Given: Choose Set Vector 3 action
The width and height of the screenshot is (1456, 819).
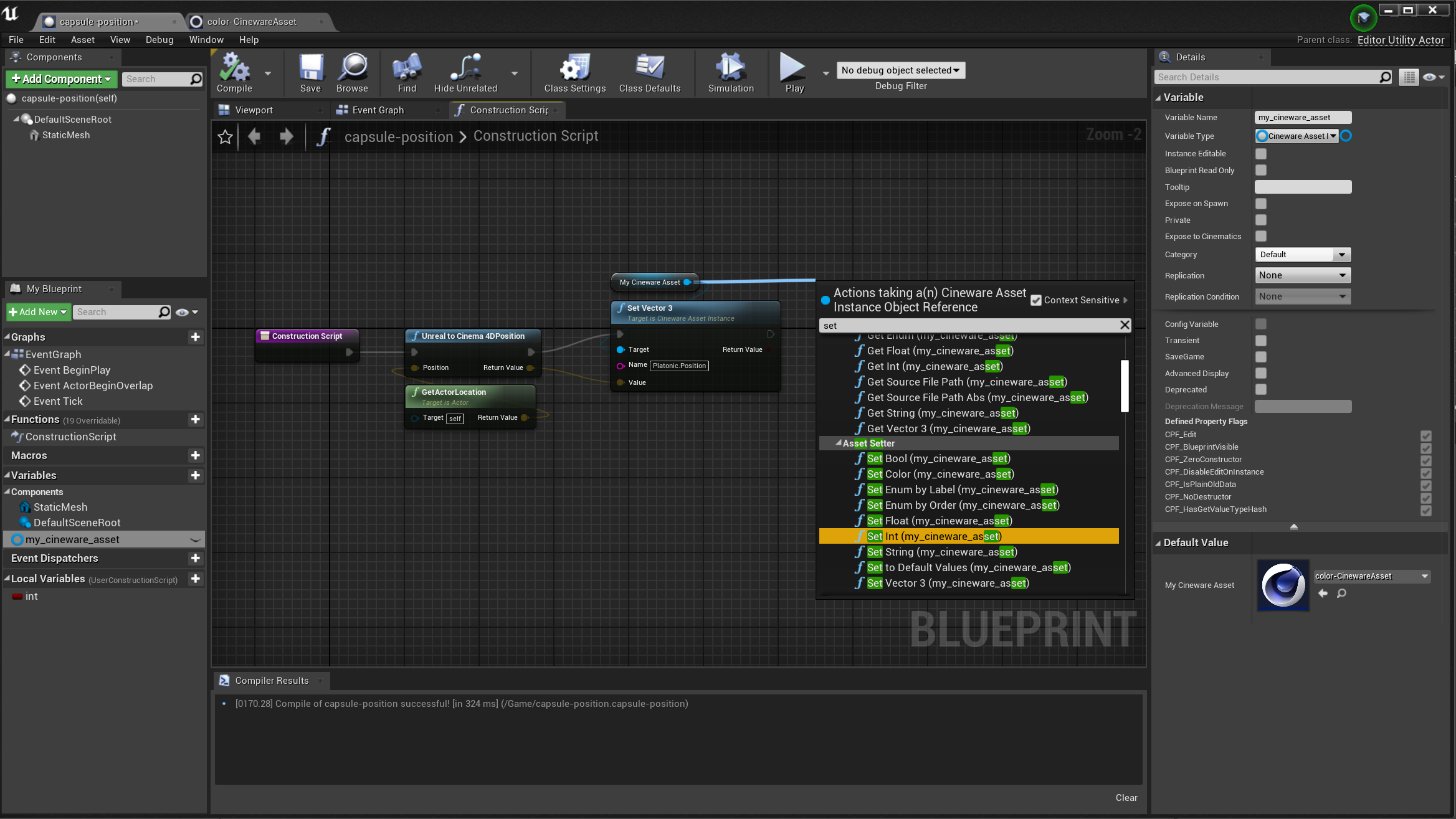Looking at the screenshot, I should point(969,583).
